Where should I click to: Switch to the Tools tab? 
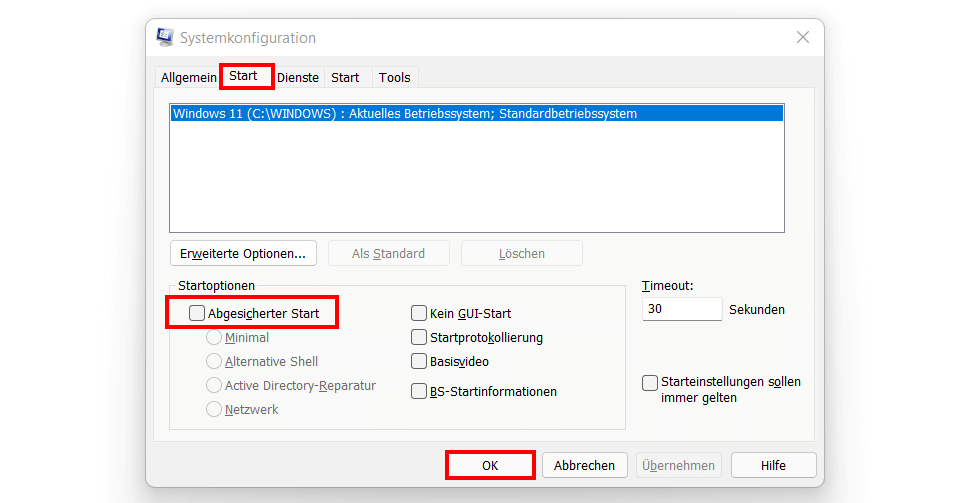point(394,77)
